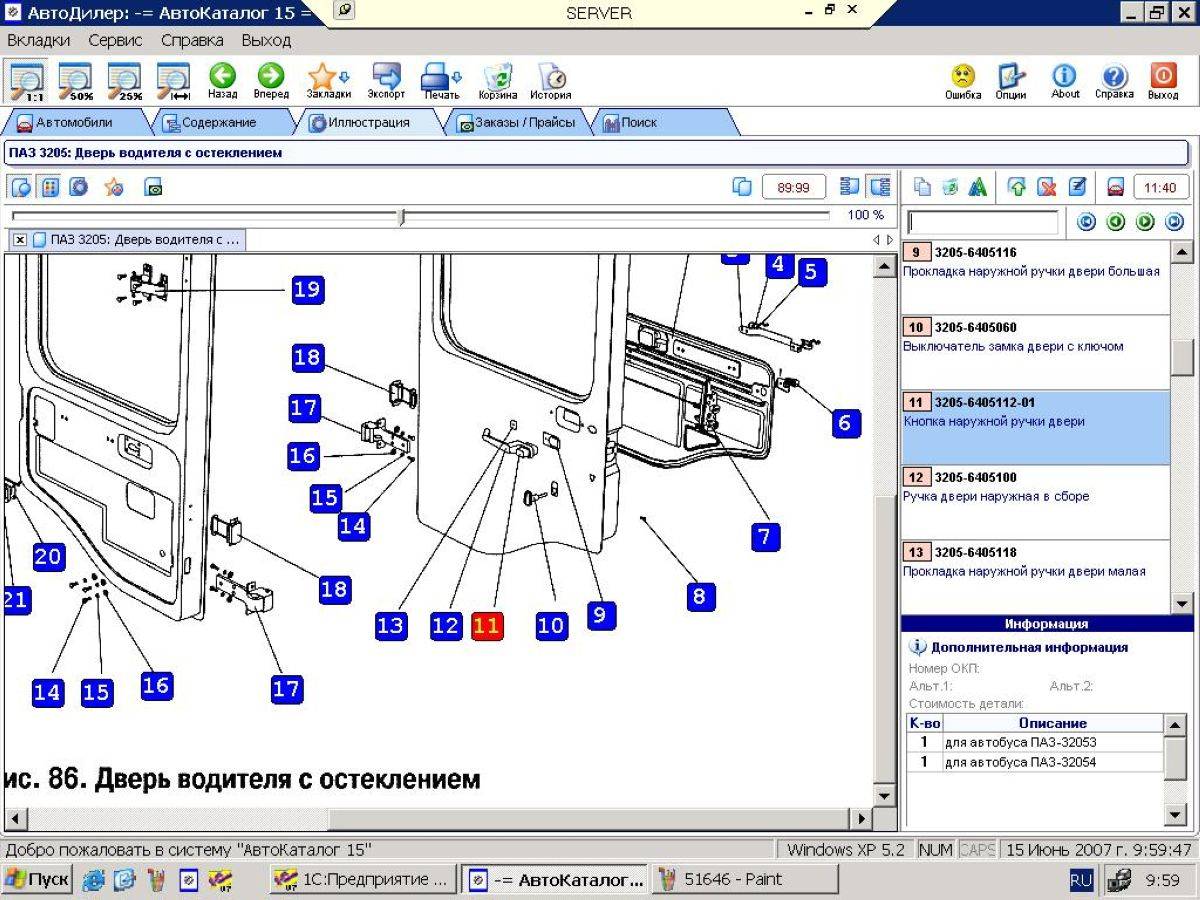Click the 89:99 counter button
Viewport: 1200px width, 900px height.
pyautogui.click(x=794, y=187)
